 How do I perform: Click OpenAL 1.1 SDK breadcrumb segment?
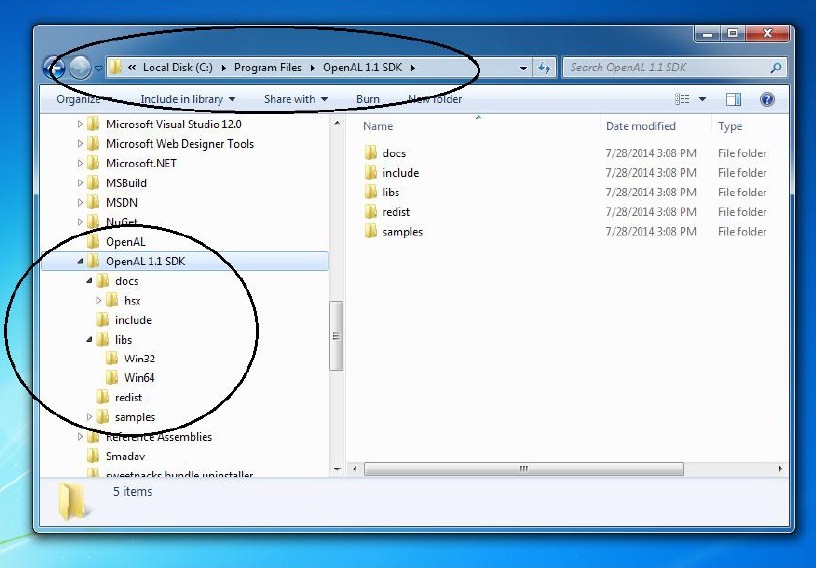pyautogui.click(x=362, y=67)
